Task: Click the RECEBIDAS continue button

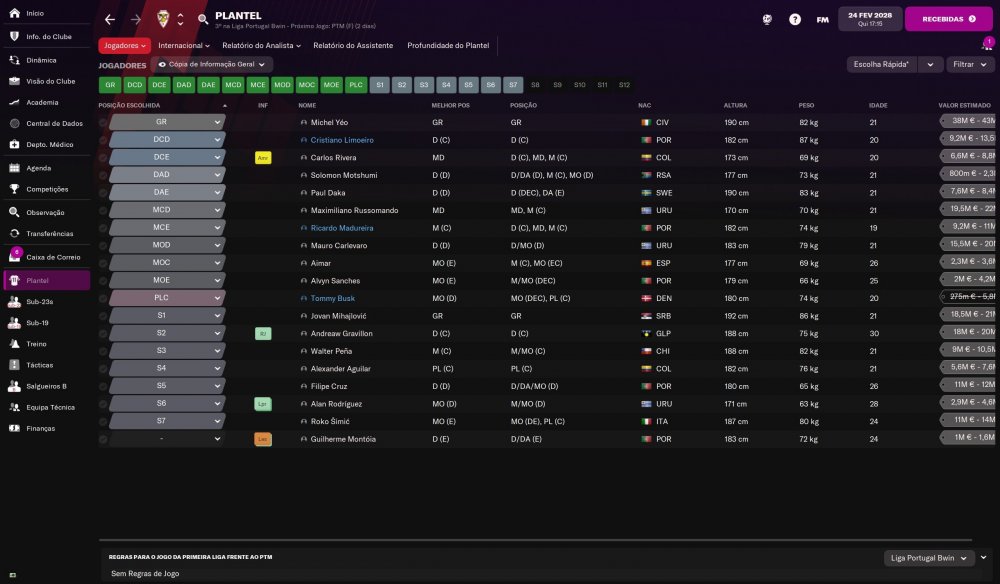Action: pos(948,19)
